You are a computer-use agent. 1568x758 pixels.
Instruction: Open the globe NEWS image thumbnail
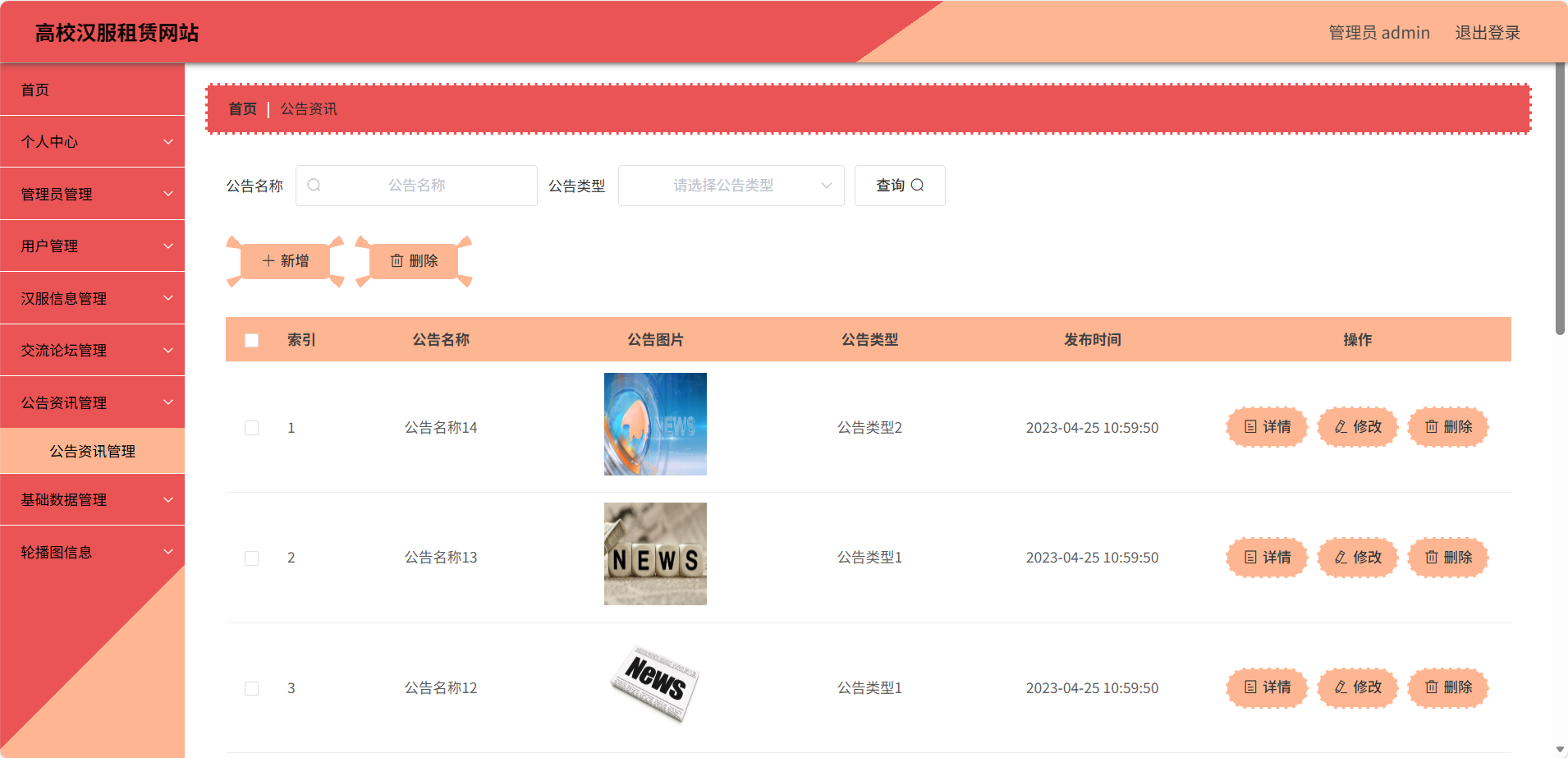click(655, 424)
